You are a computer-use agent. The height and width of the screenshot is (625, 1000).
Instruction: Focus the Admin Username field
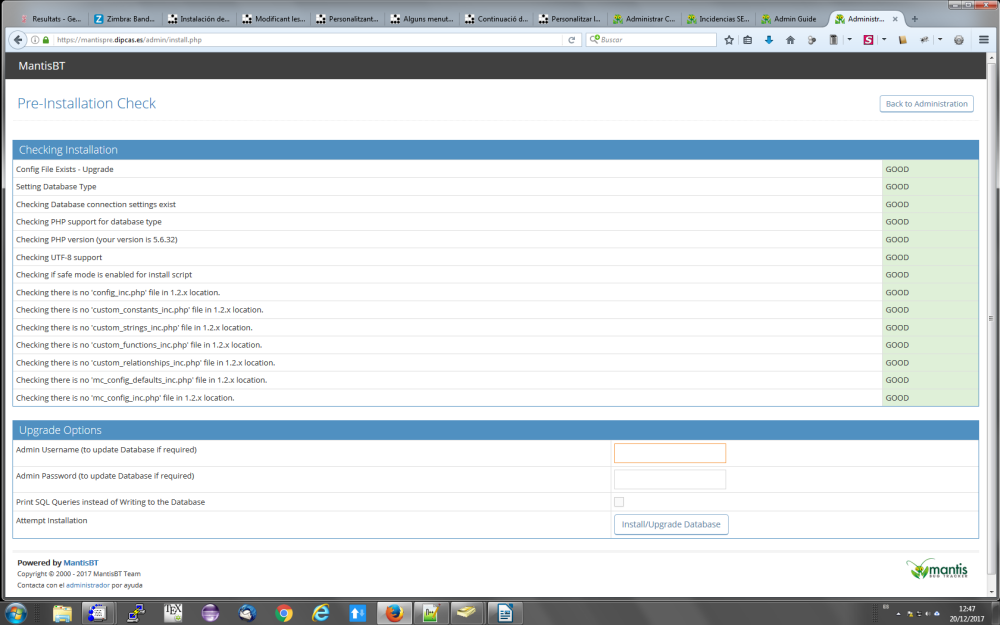click(670, 453)
